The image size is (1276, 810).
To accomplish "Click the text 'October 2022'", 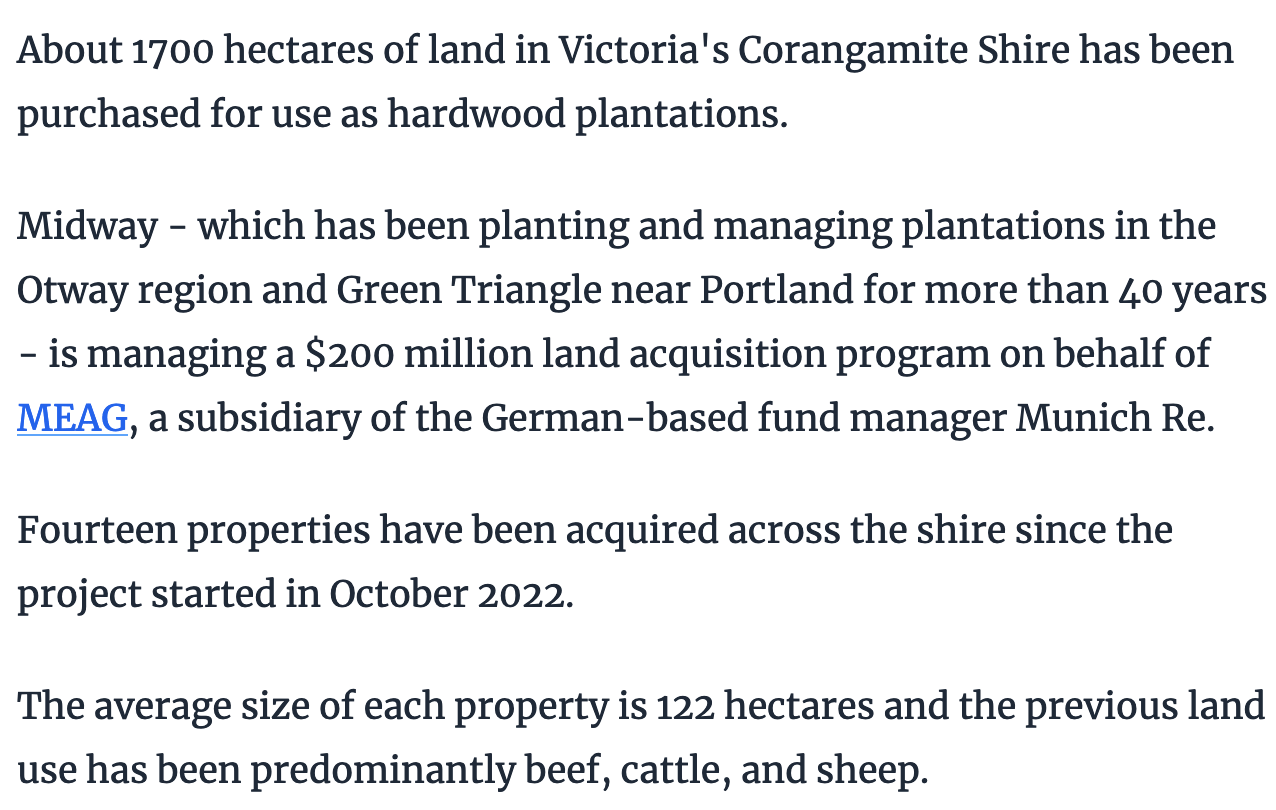I will click(x=447, y=595).
